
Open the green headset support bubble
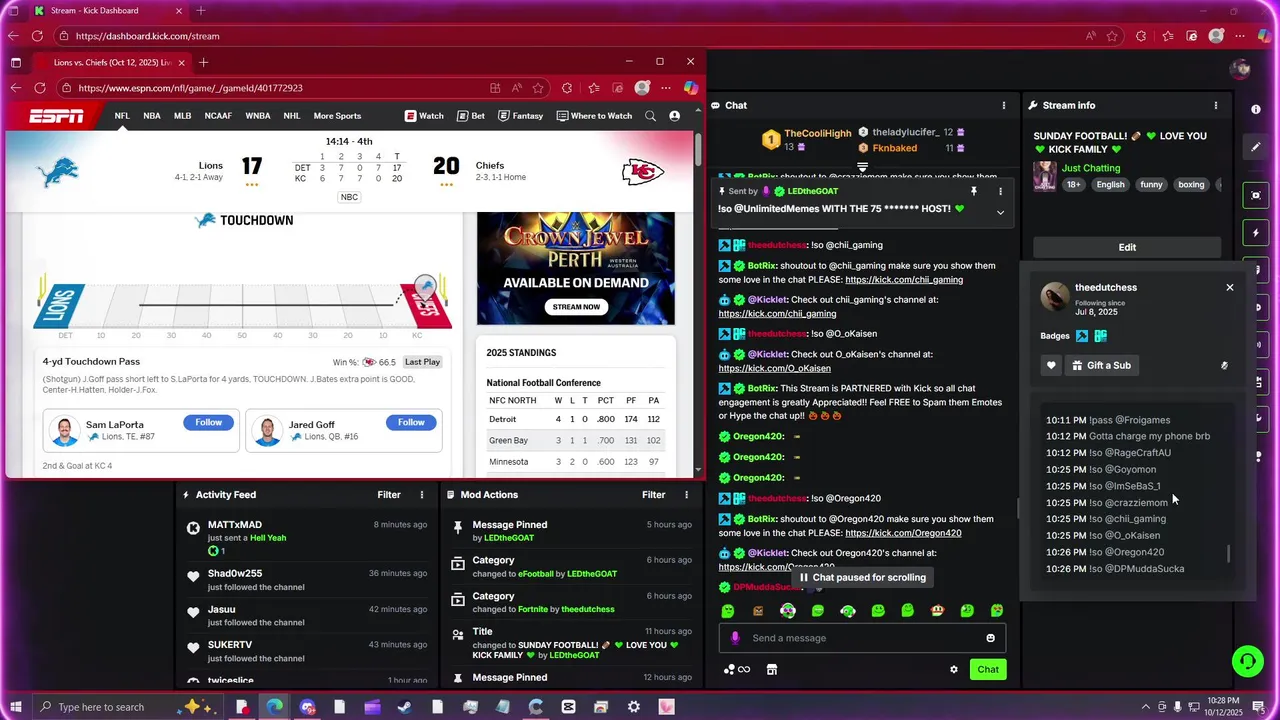tap(1247, 661)
